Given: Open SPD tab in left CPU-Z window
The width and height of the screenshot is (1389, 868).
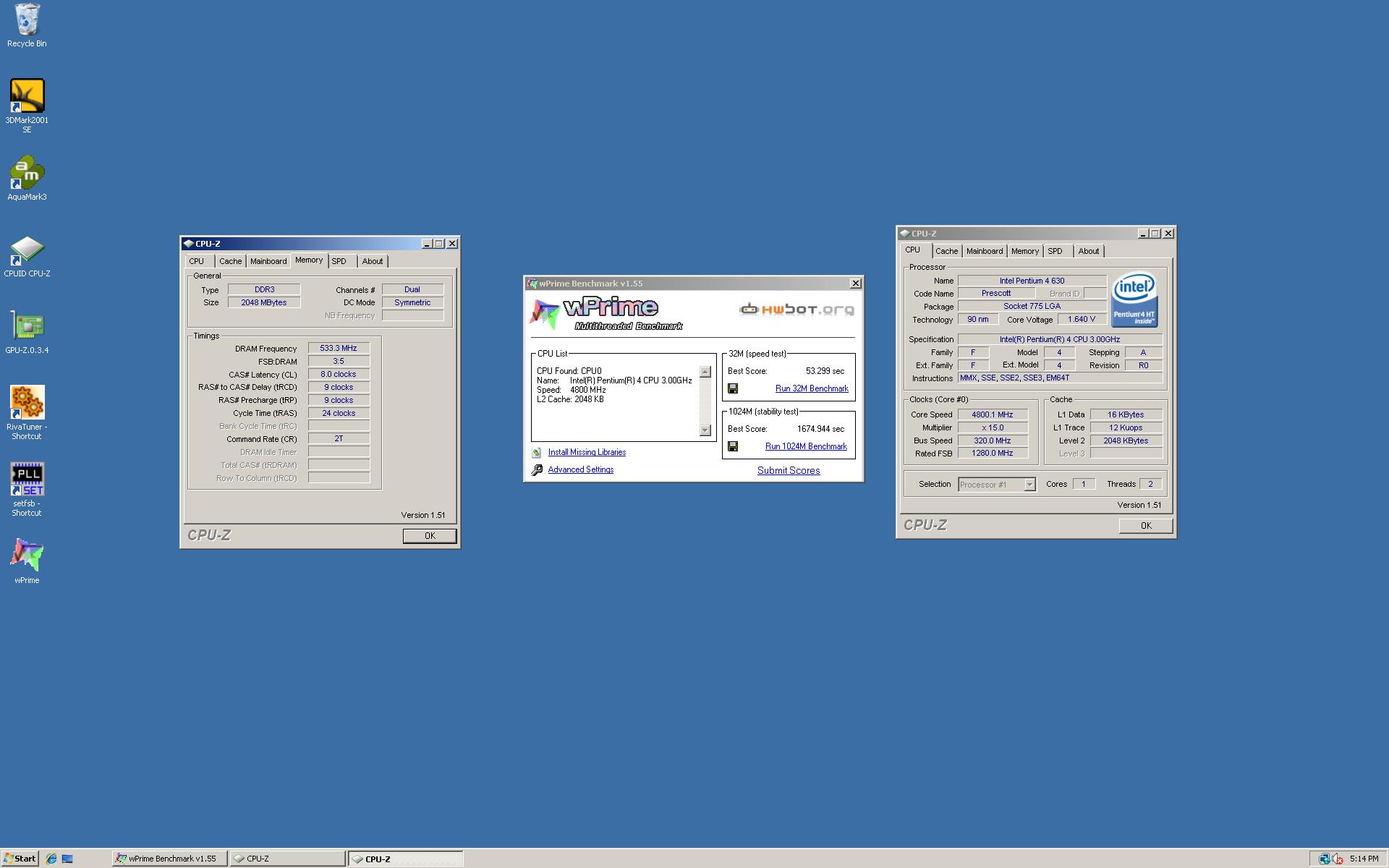Looking at the screenshot, I should coord(339,262).
